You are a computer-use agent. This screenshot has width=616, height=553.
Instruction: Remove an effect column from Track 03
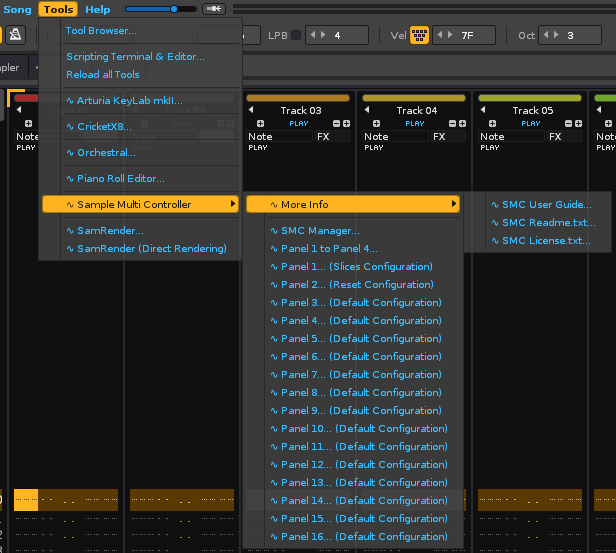pos(336,123)
